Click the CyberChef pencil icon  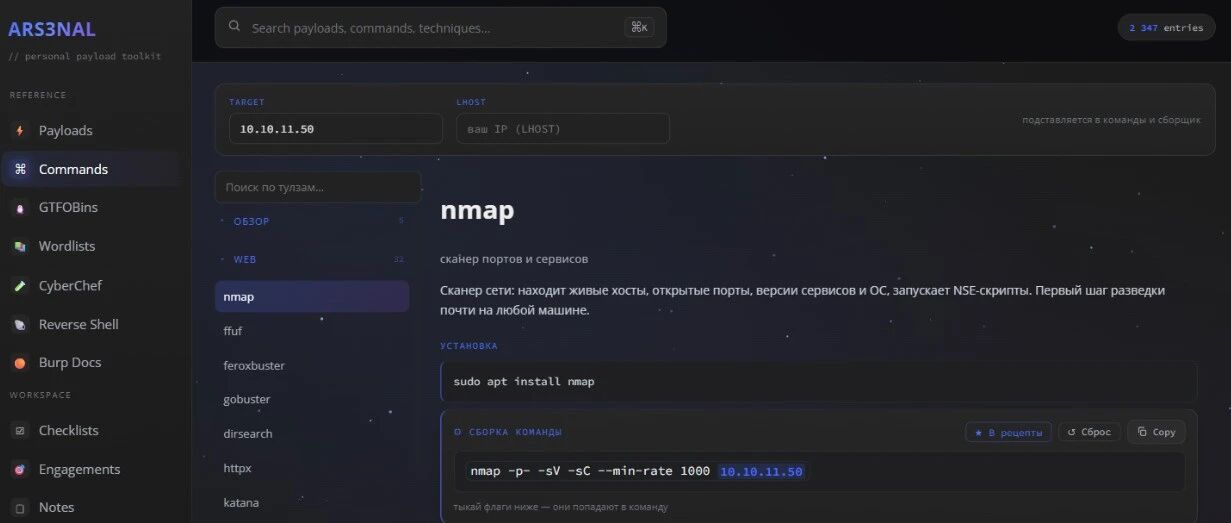point(20,286)
